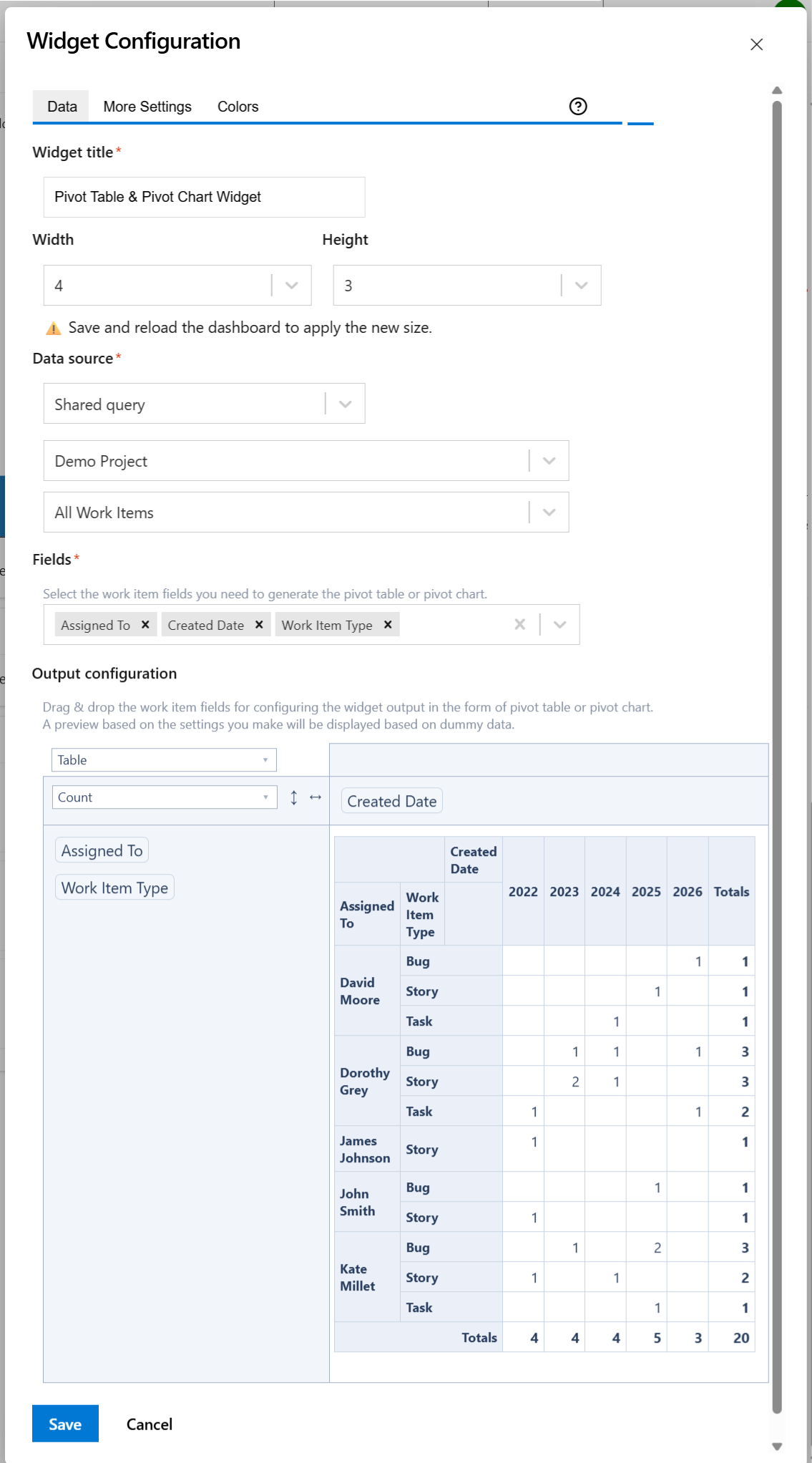Click the Kate Millet row label

[367, 1278]
